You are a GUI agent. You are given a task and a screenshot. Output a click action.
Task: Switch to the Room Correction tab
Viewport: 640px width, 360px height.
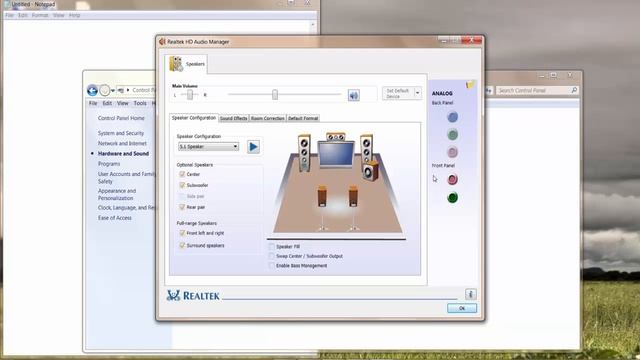click(x=267, y=118)
